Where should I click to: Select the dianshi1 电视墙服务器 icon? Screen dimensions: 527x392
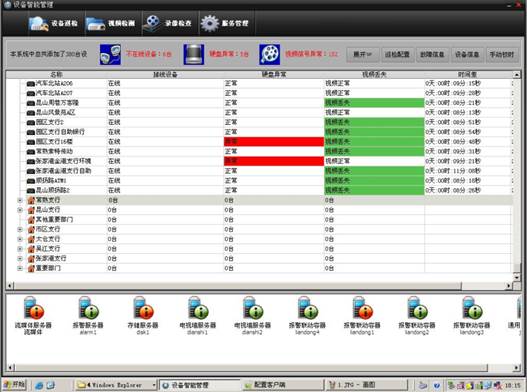point(198,308)
